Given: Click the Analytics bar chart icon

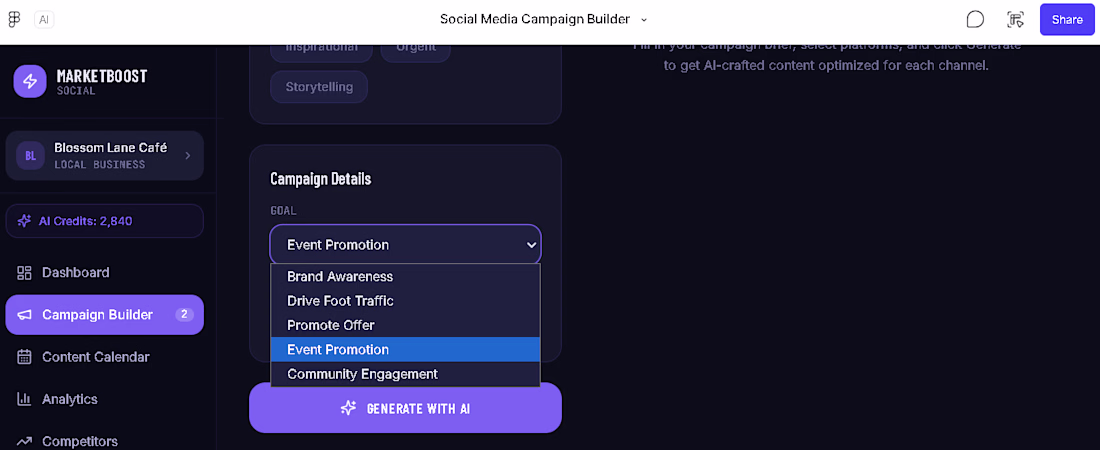Looking at the screenshot, I should [x=25, y=399].
